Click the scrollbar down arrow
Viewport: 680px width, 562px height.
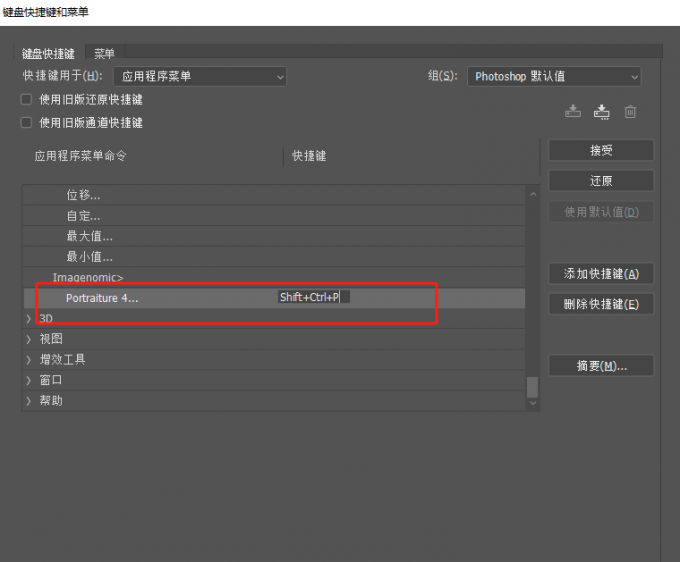[533, 403]
